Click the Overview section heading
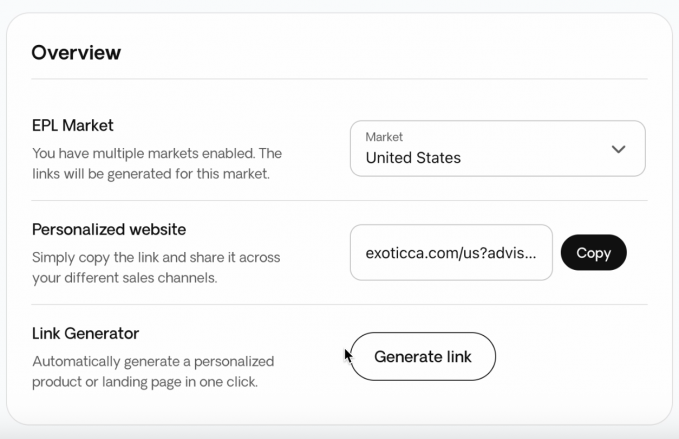This screenshot has height=439, width=679. tap(76, 52)
